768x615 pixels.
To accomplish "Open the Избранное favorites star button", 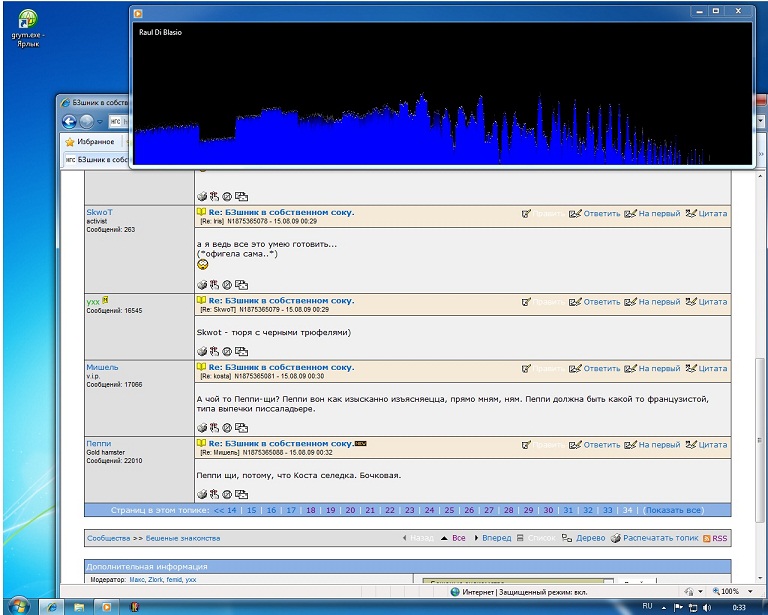I will tap(89, 142).
